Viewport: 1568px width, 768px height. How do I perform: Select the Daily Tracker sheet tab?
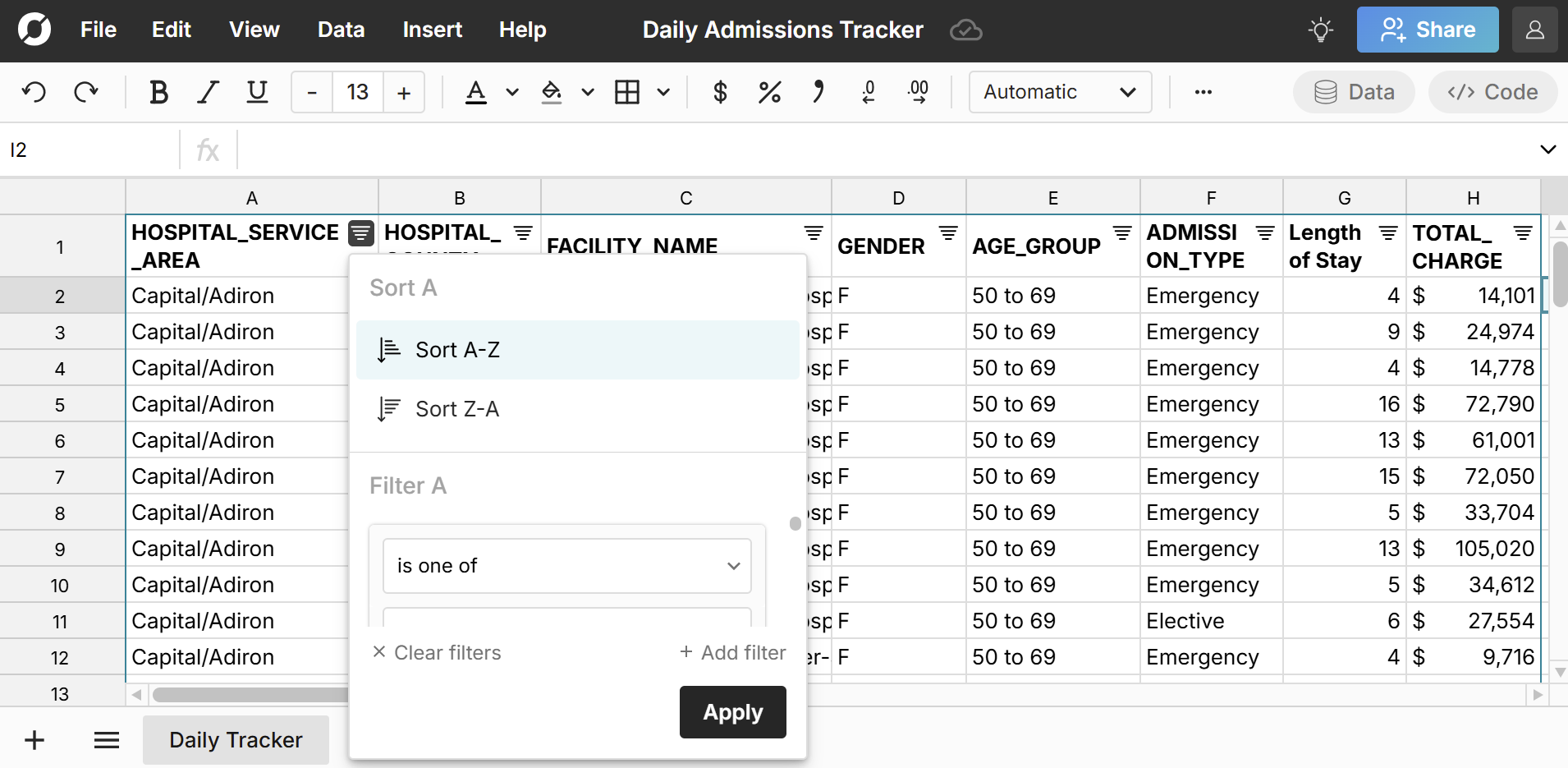point(235,739)
